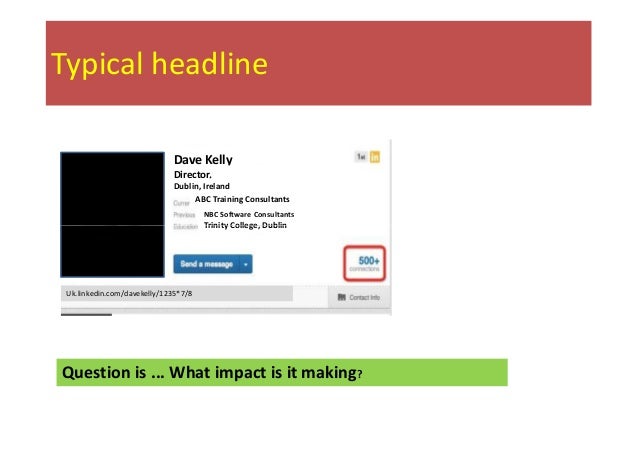Click the black profile photo placeholder
The image size is (638, 452).
tap(112, 215)
